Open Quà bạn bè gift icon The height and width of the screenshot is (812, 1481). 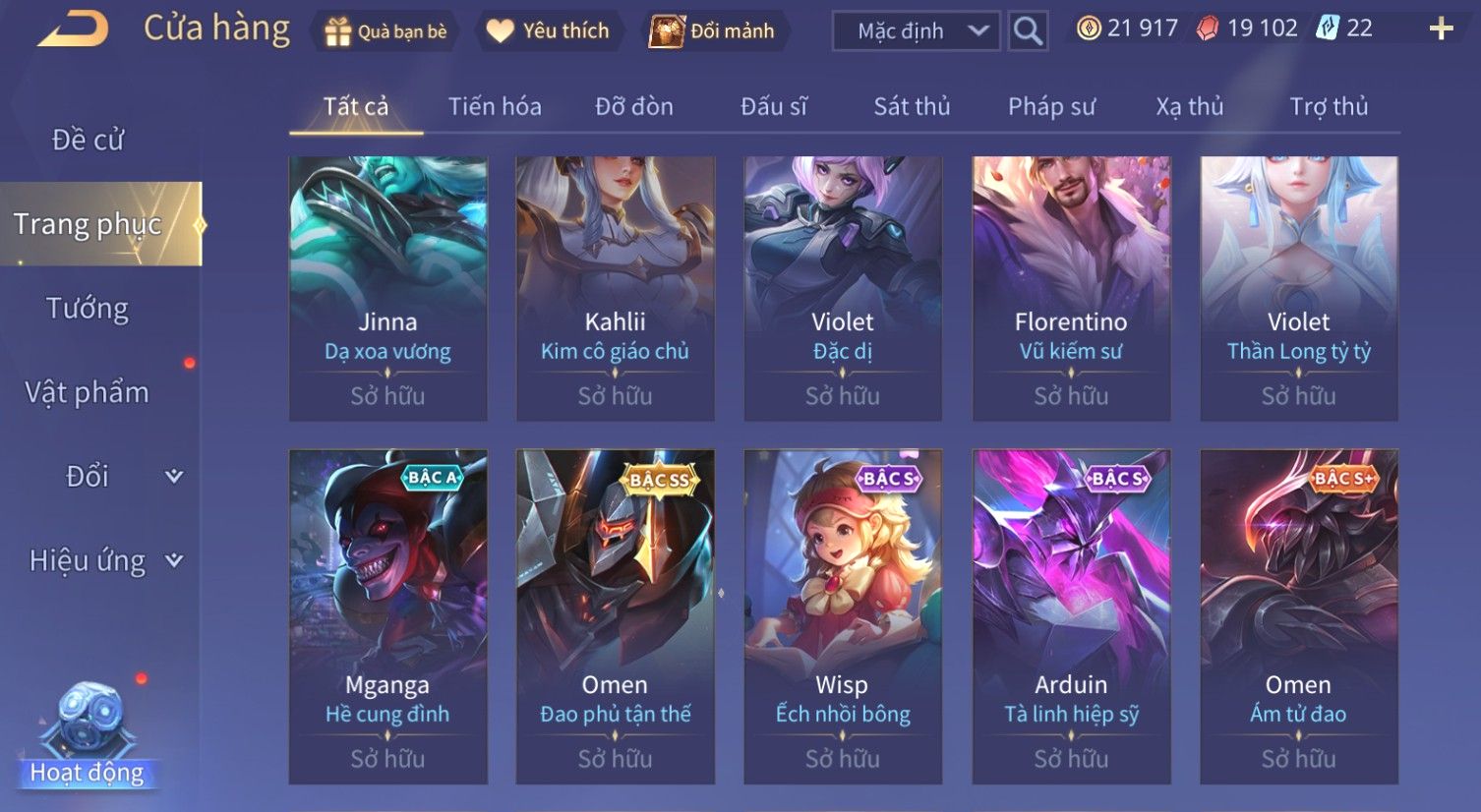338,32
